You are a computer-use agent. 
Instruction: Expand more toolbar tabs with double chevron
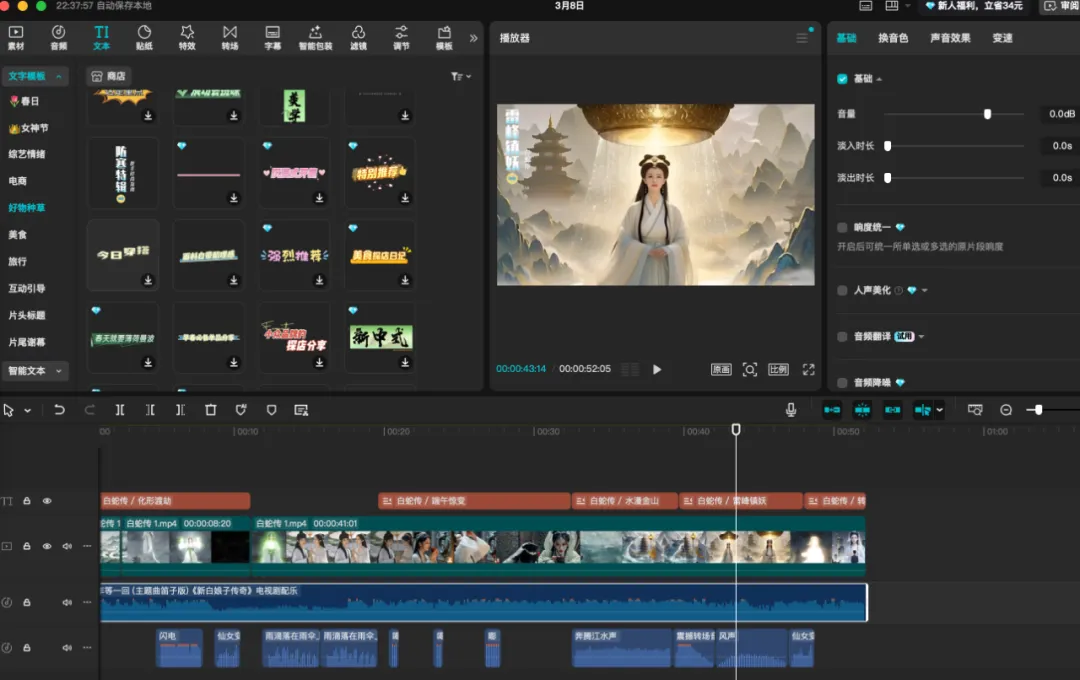[x=474, y=38]
